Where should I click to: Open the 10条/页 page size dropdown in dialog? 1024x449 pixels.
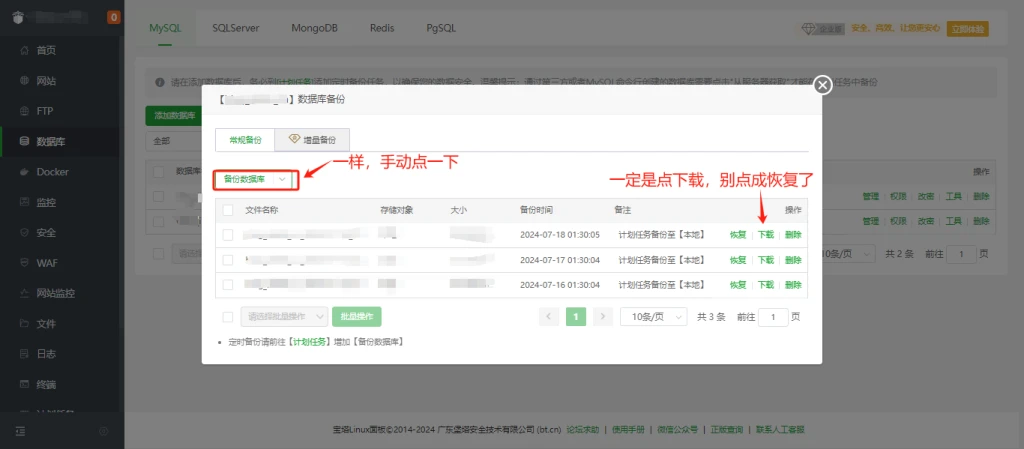pos(653,316)
